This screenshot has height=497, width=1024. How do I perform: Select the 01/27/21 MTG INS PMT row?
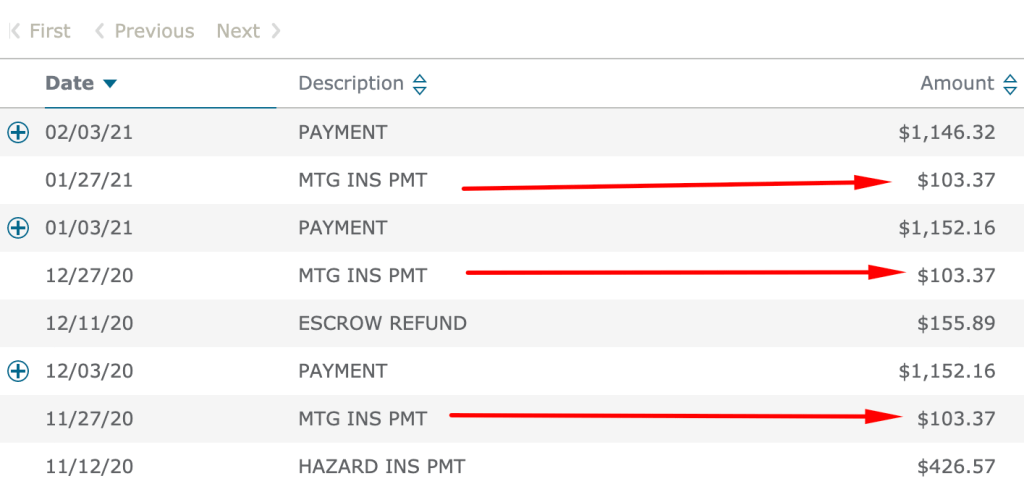[512, 180]
